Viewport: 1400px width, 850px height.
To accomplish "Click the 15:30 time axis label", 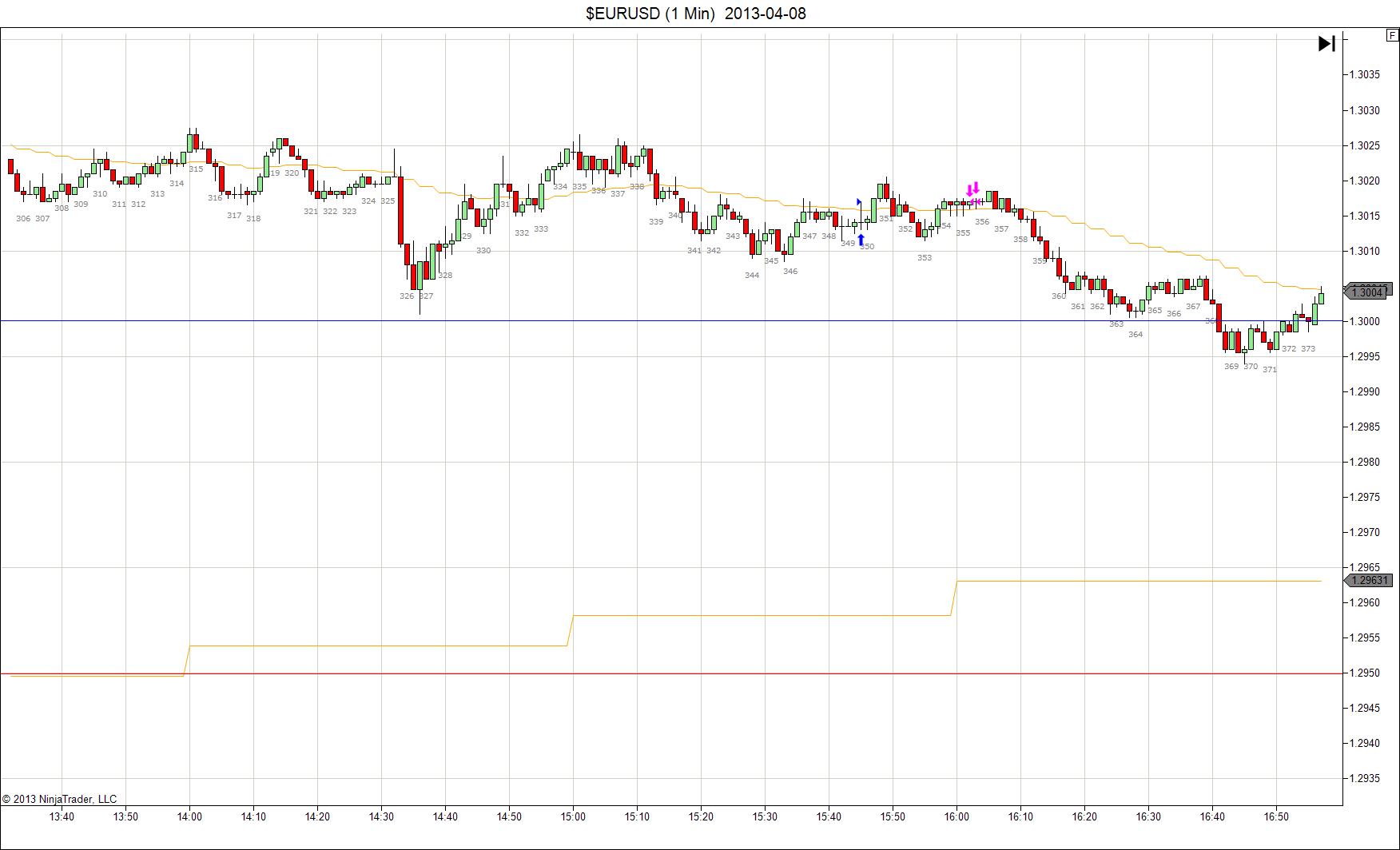I will [765, 816].
